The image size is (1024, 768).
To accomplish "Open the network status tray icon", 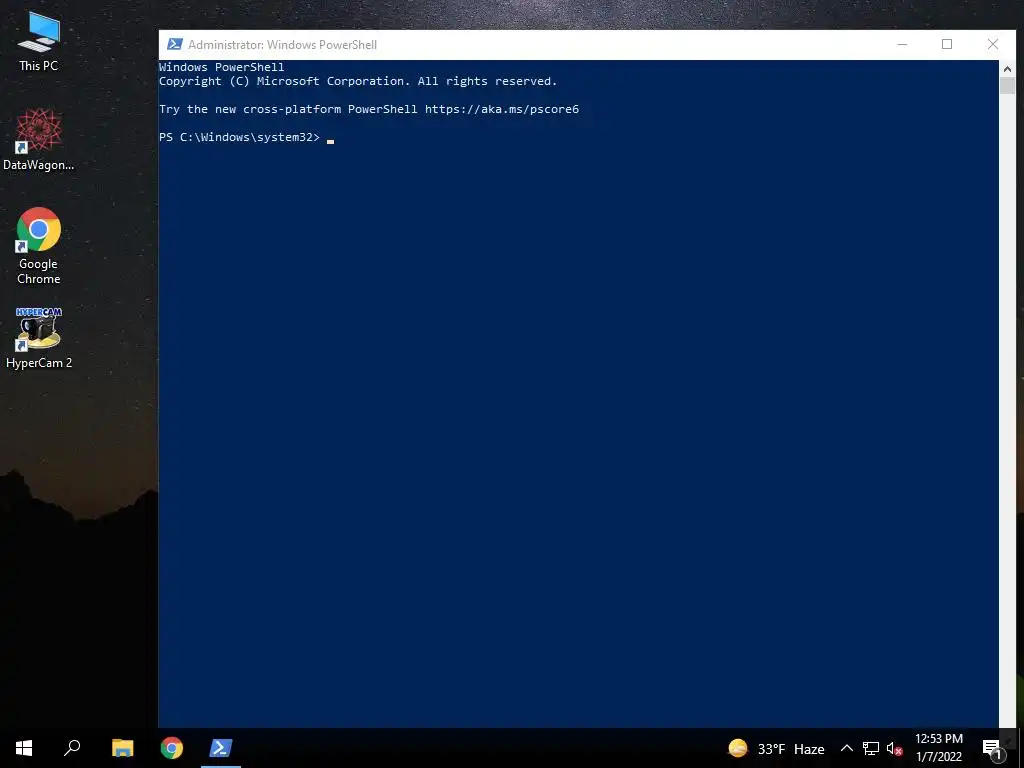I will click(871, 748).
